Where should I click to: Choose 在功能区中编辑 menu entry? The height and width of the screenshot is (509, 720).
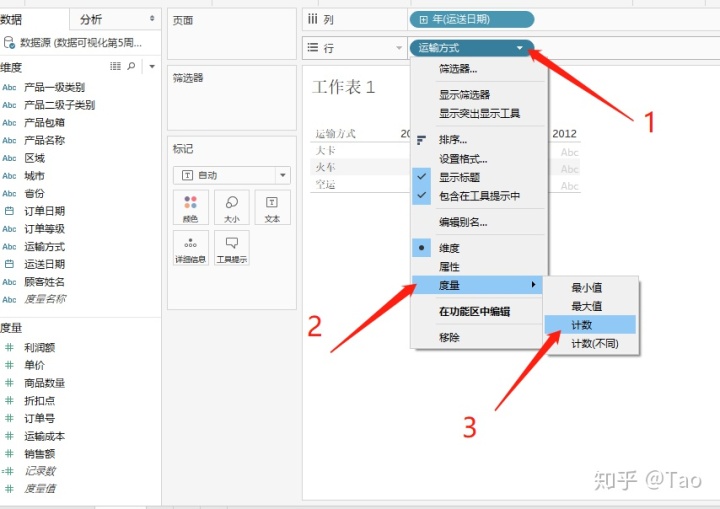(478, 311)
